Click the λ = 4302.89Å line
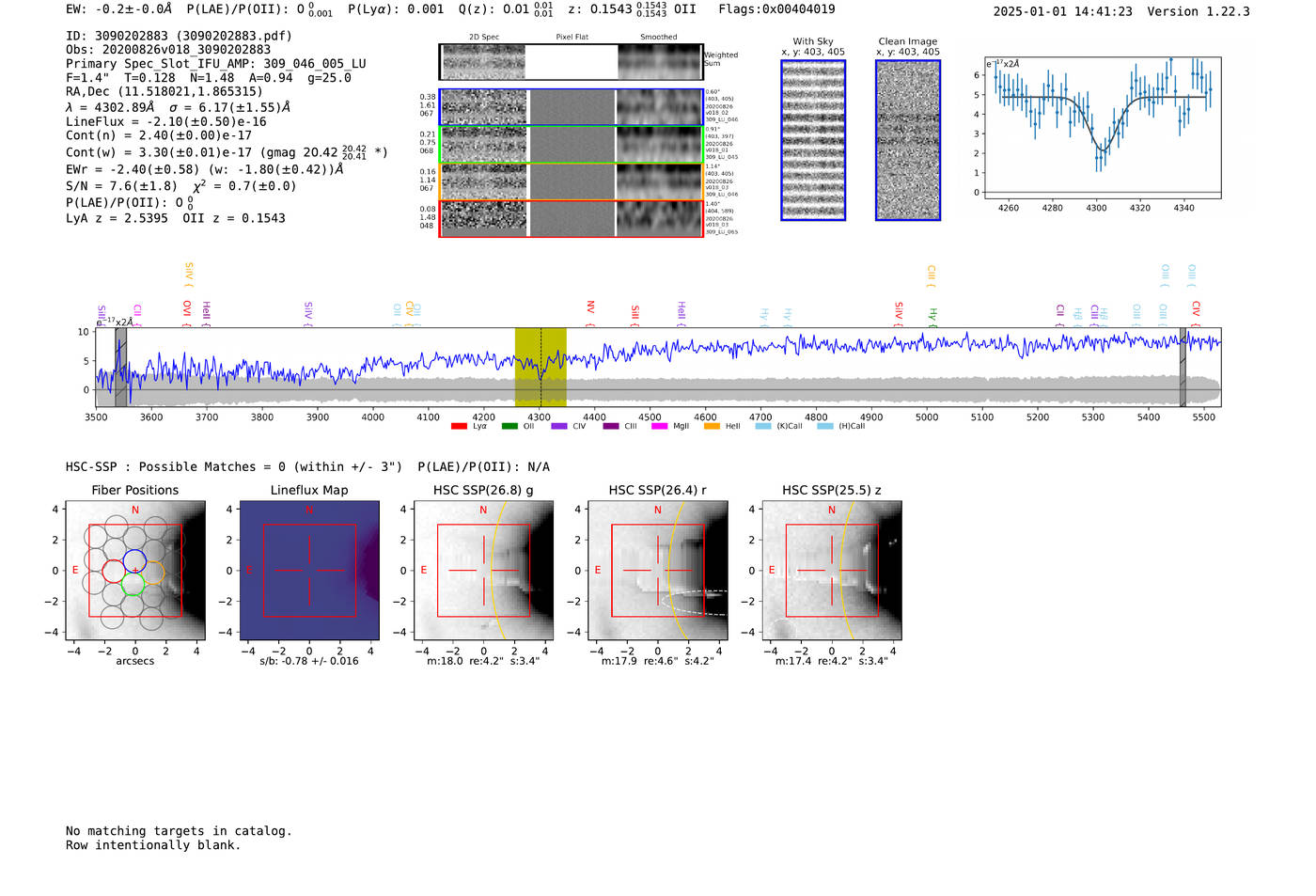Viewport: 1316px width, 896px height. pos(178,107)
